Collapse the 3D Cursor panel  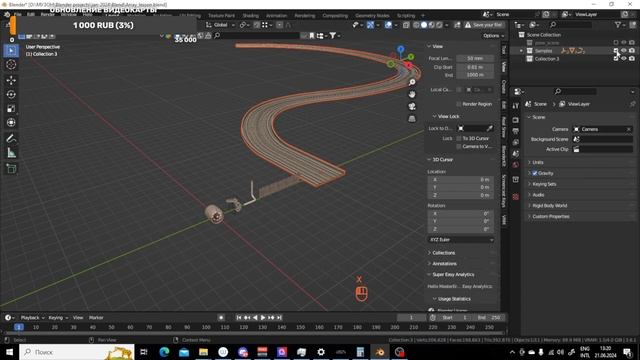[x=442, y=160]
